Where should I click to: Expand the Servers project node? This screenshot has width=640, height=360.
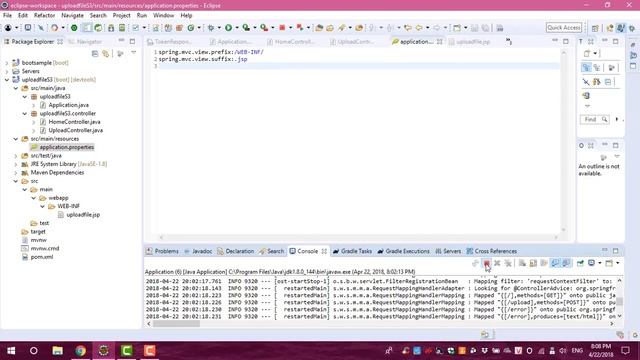click(7, 71)
